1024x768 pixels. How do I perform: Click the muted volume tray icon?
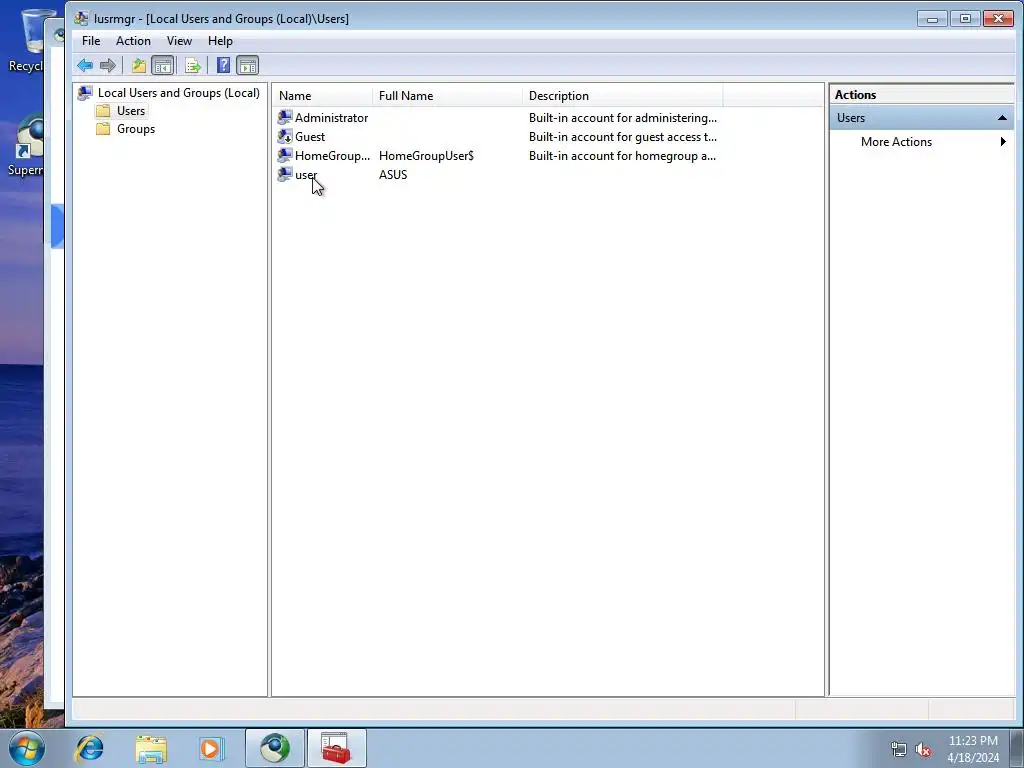(923, 750)
